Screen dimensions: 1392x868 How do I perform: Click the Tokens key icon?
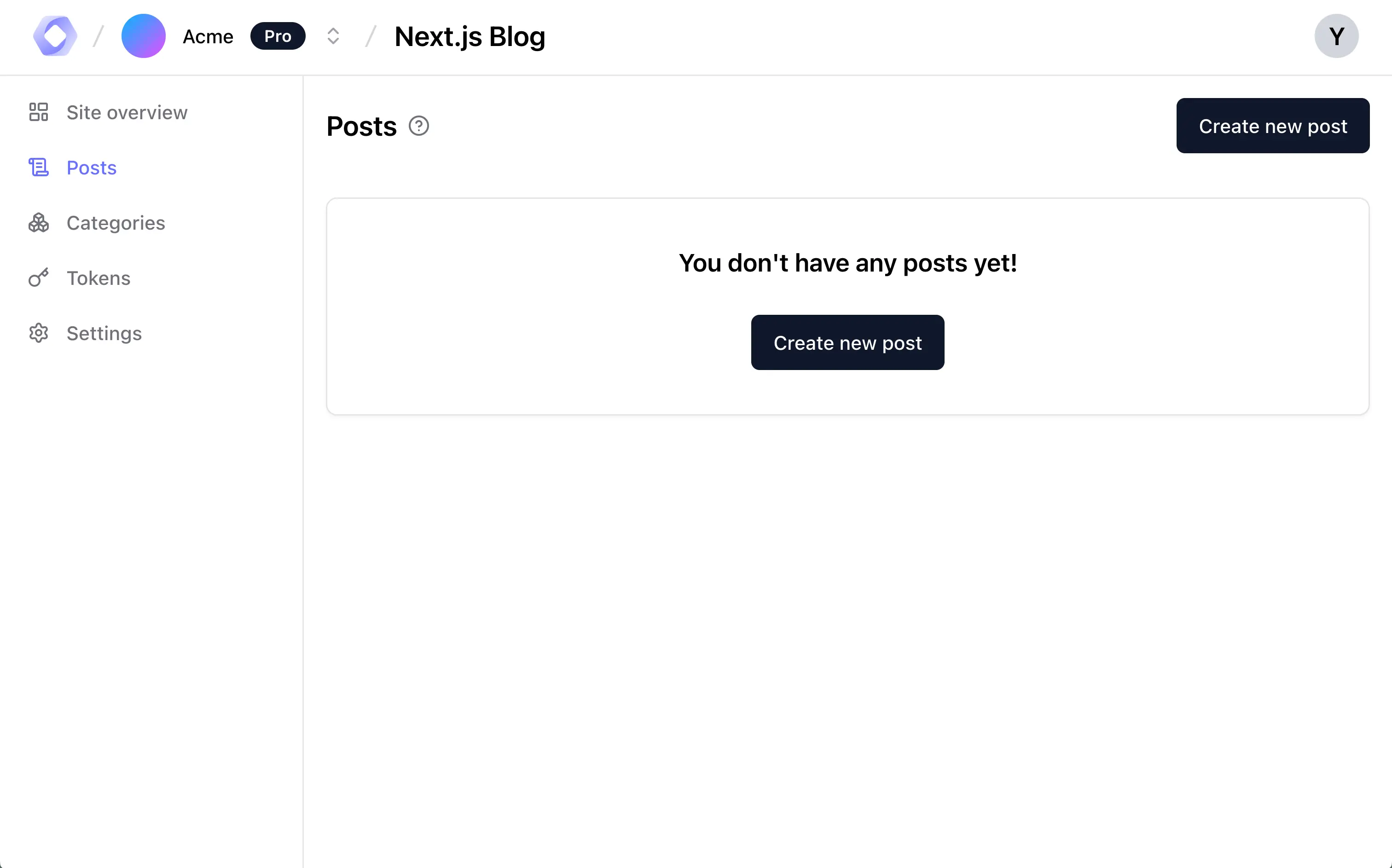pyautogui.click(x=38, y=277)
